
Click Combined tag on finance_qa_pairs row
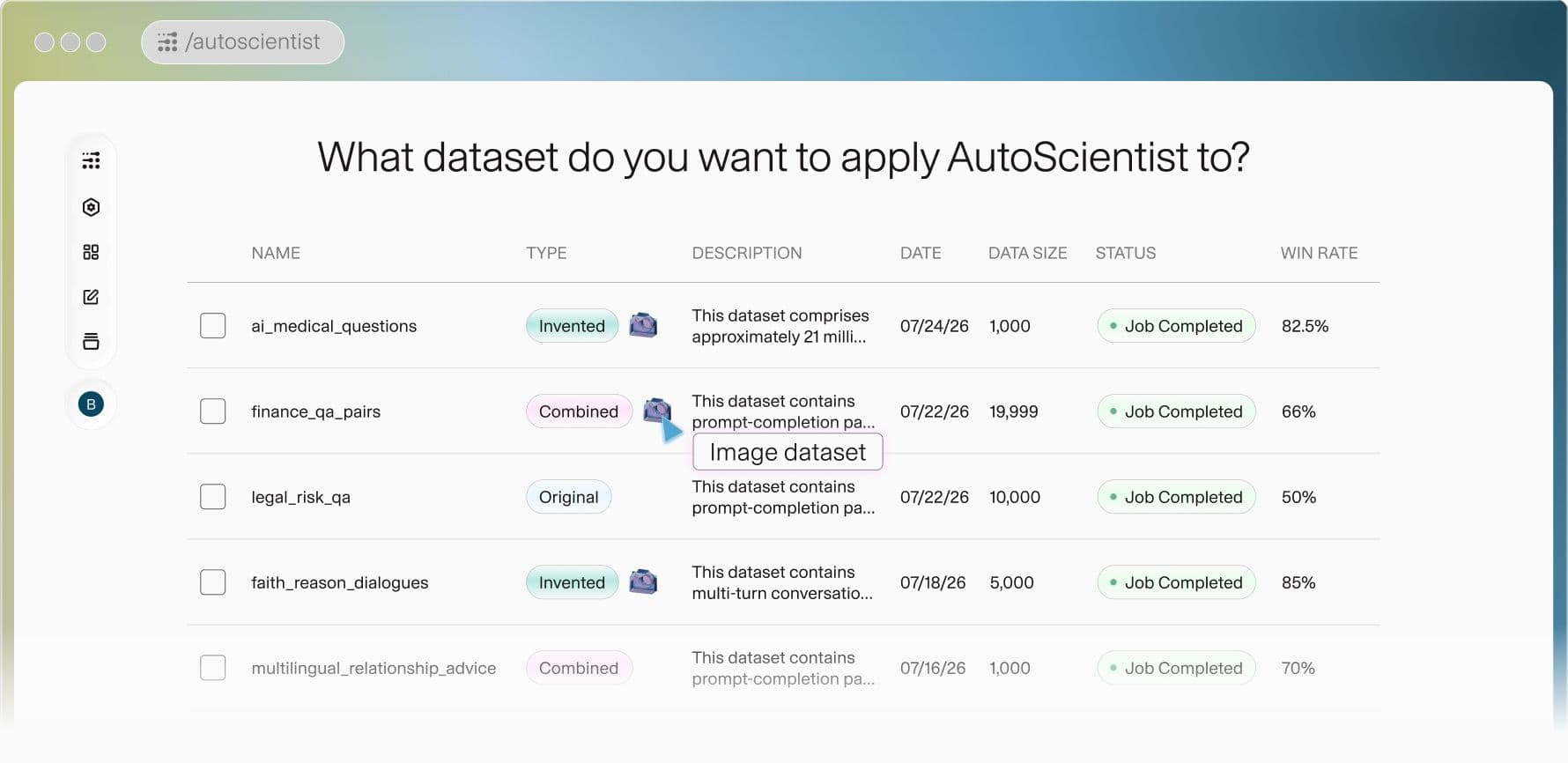tap(579, 411)
